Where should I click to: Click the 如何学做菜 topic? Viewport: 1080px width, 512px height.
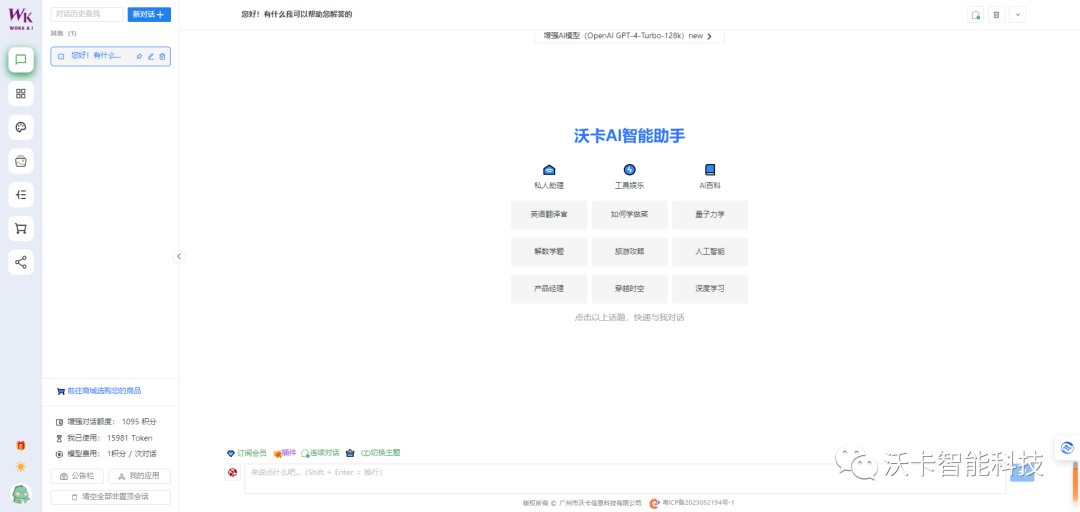click(x=630, y=215)
